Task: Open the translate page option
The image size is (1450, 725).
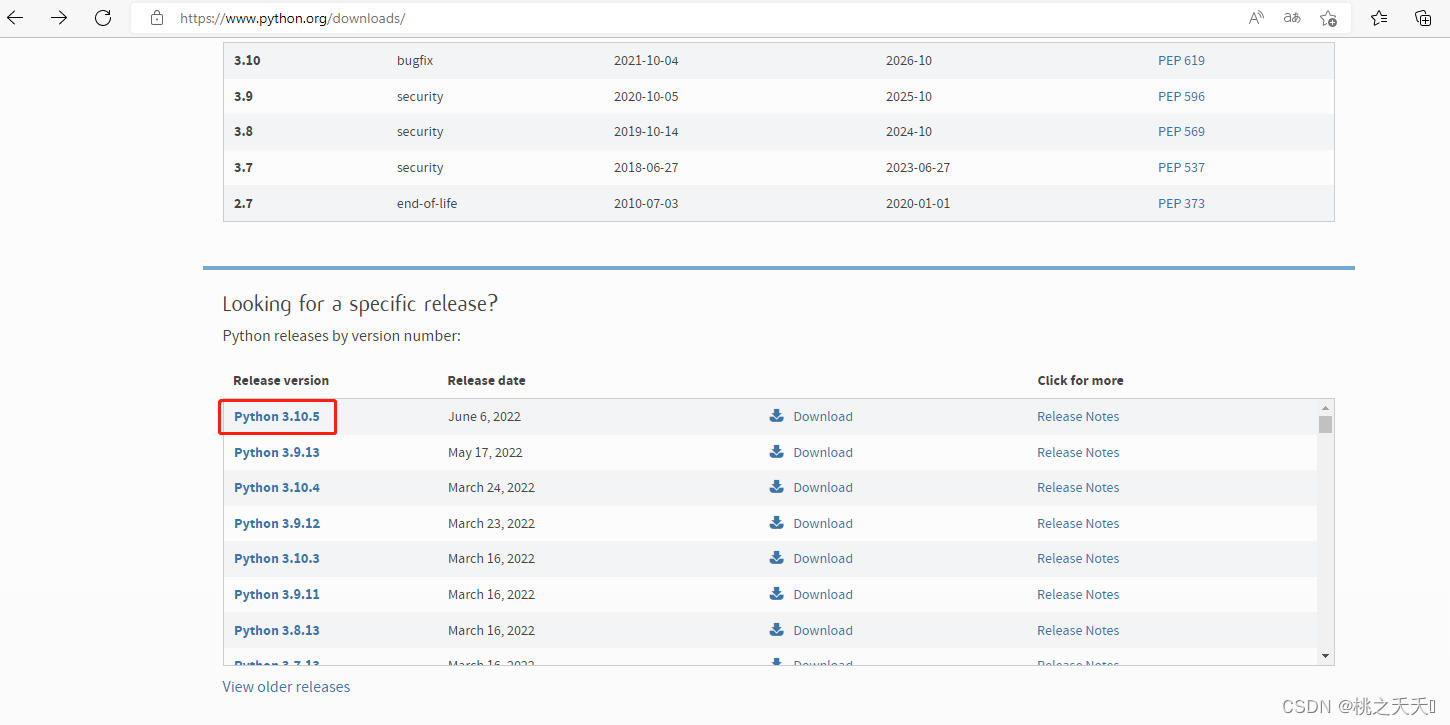Action: point(1292,18)
